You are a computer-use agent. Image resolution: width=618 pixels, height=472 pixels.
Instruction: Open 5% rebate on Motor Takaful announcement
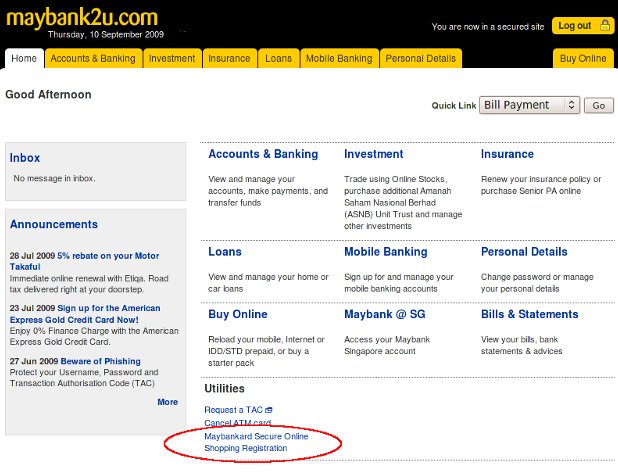84,261
